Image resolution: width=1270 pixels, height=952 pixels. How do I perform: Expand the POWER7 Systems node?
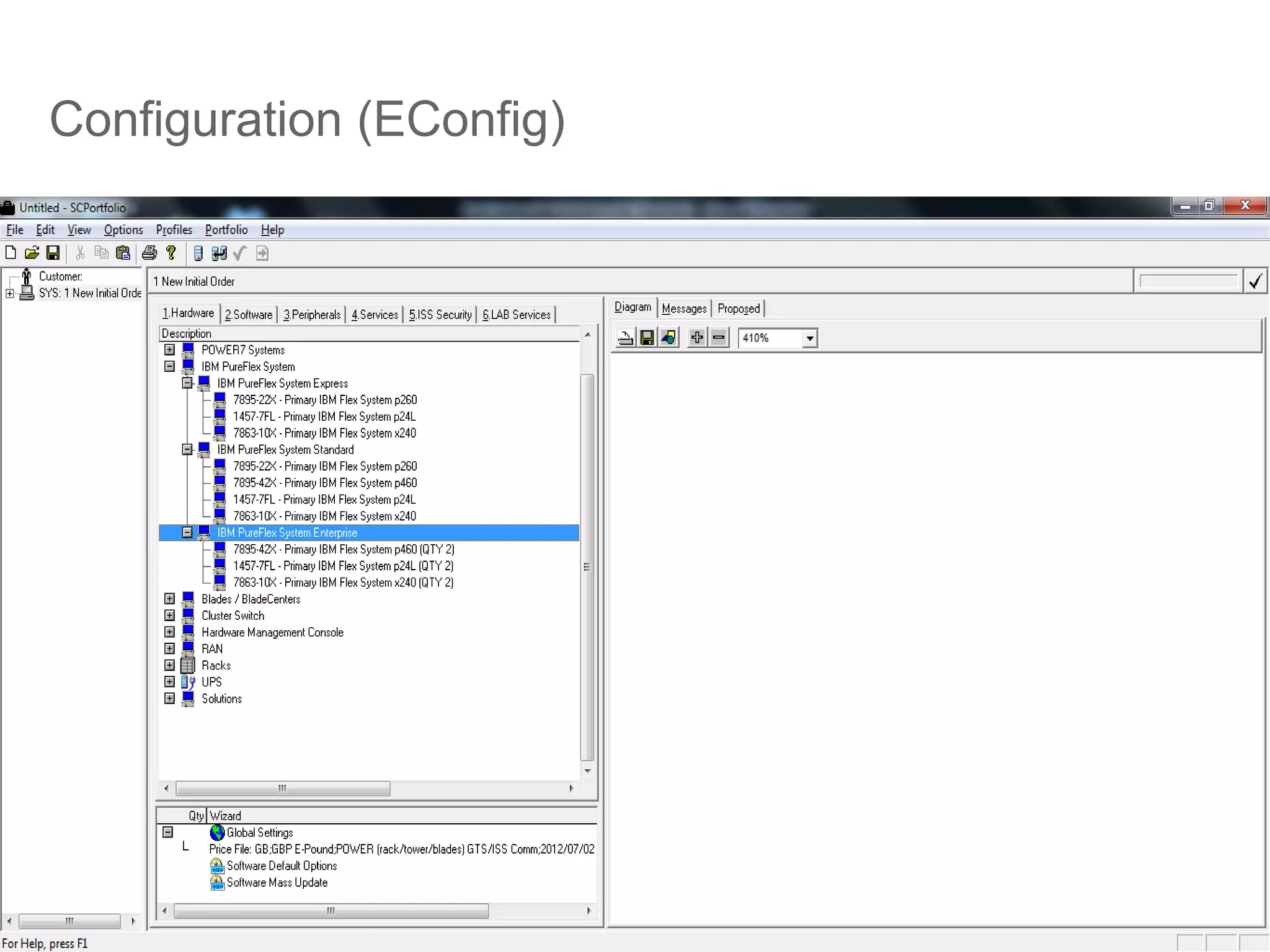pyautogui.click(x=169, y=350)
